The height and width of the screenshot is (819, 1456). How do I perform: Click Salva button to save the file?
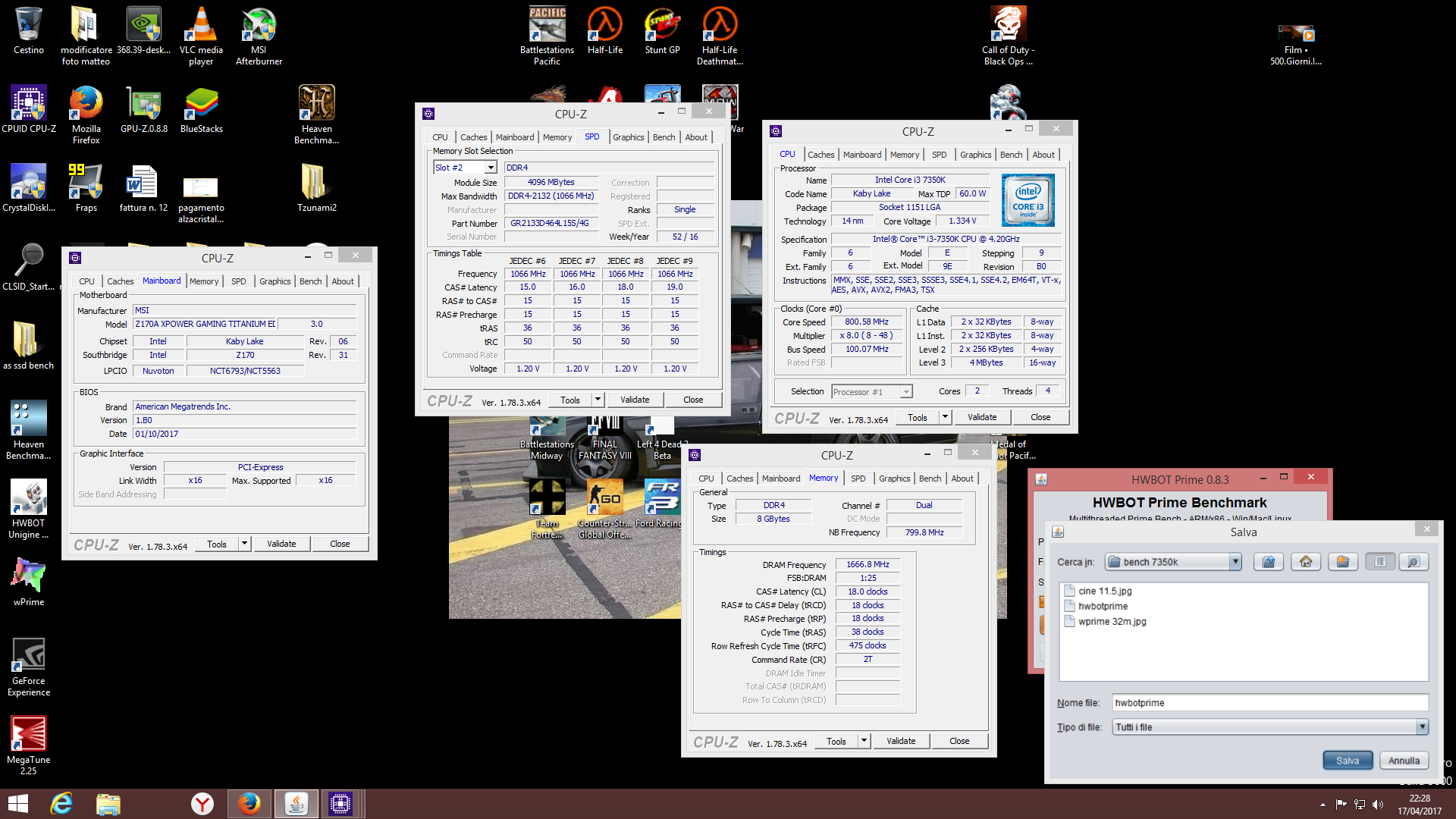(1348, 761)
